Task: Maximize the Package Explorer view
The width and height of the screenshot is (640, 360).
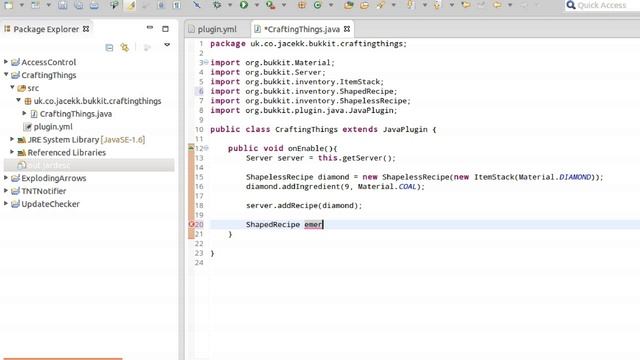Action: point(165,29)
